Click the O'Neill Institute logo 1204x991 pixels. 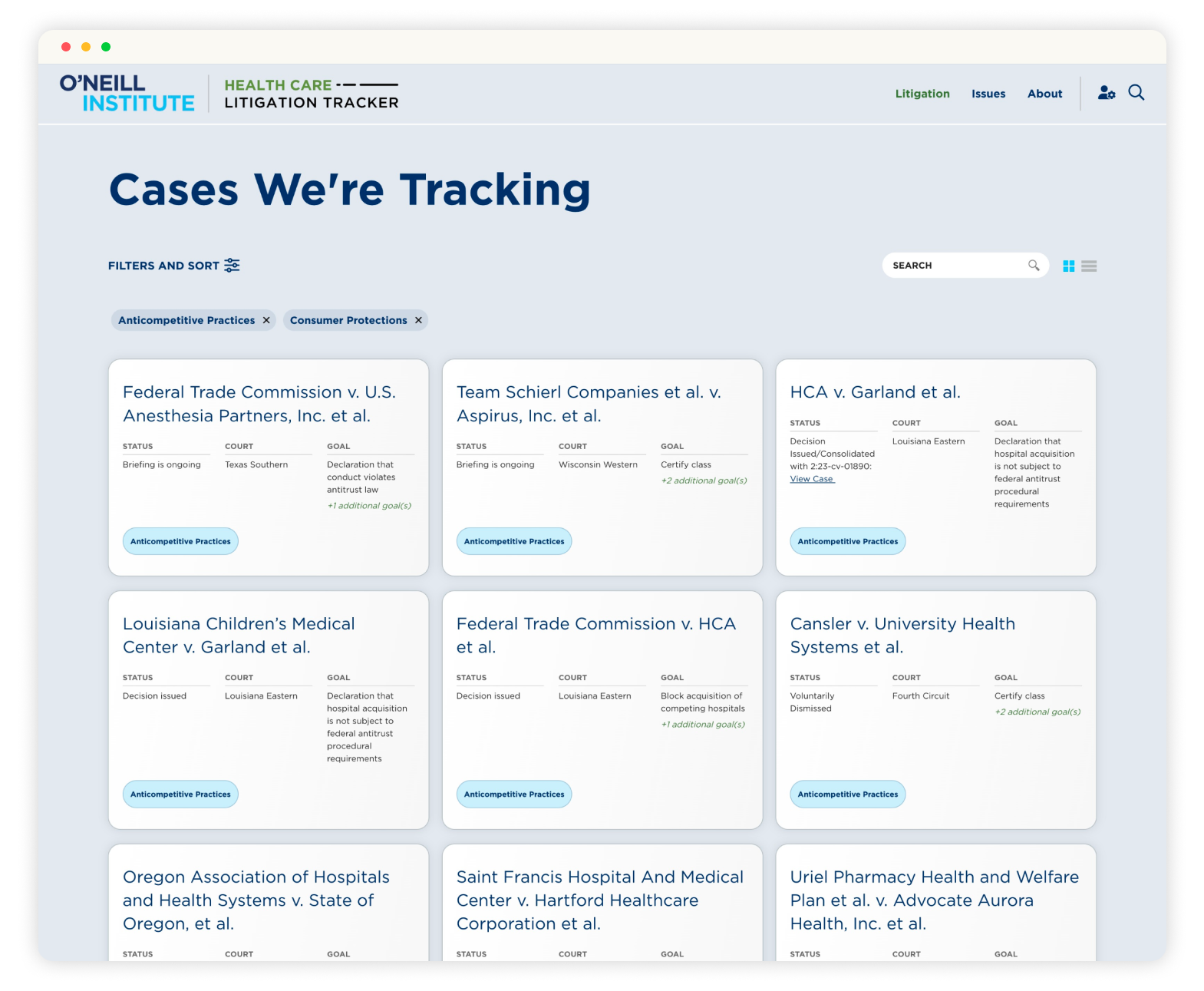(x=127, y=93)
